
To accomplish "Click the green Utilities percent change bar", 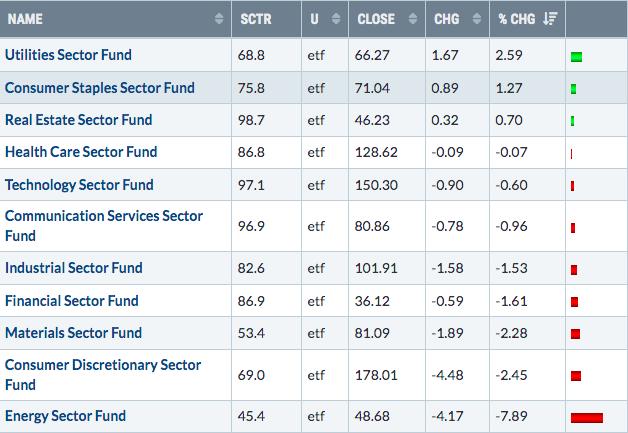I will tap(576, 57).
